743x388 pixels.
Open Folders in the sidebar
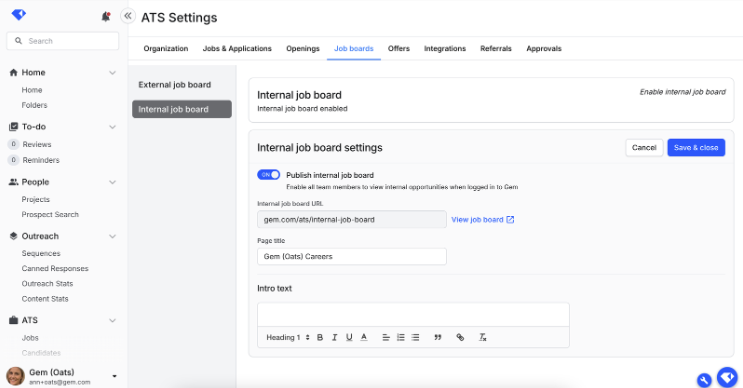tap(34, 105)
